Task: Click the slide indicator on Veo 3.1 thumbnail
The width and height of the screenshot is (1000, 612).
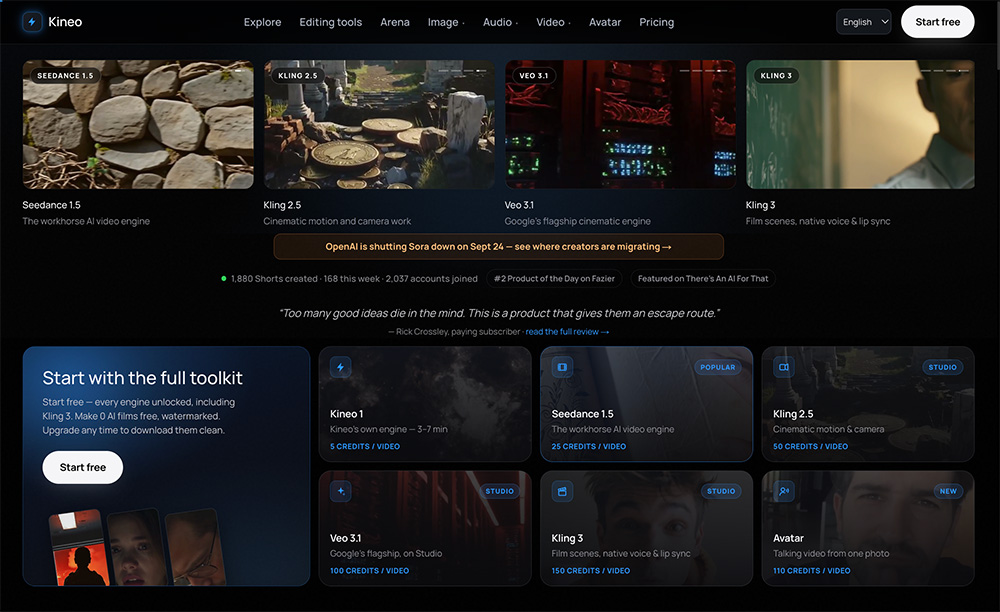Action: tap(703, 71)
